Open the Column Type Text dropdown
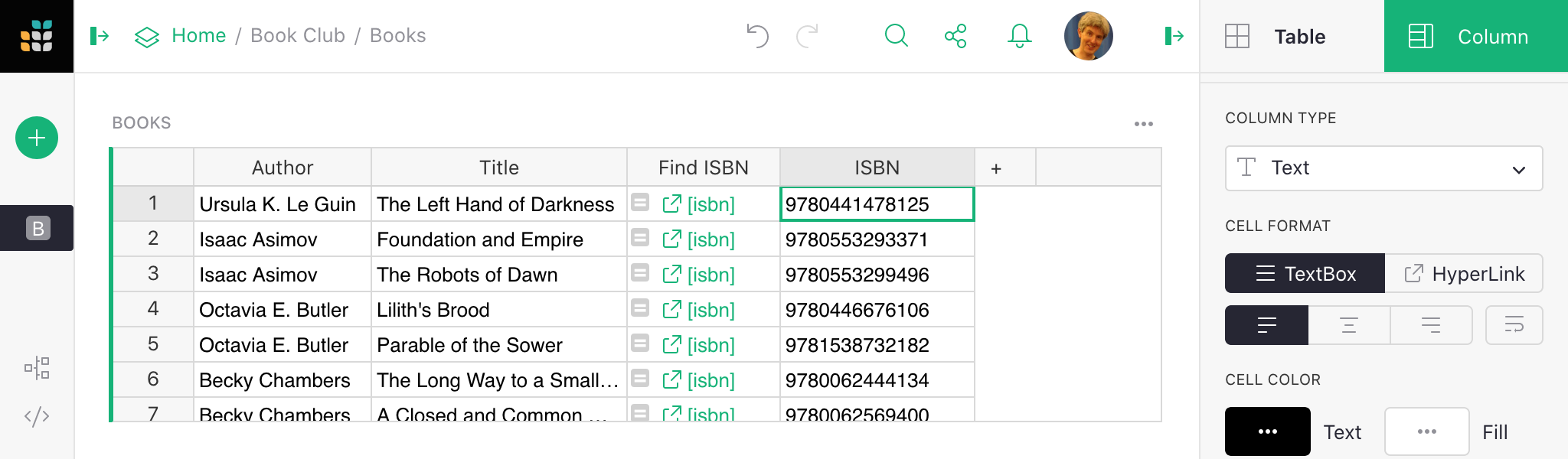 coord(1383,168)
